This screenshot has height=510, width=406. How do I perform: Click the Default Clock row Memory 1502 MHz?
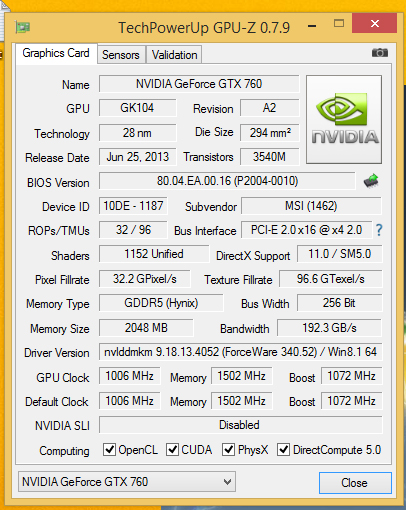click(241, 401)
